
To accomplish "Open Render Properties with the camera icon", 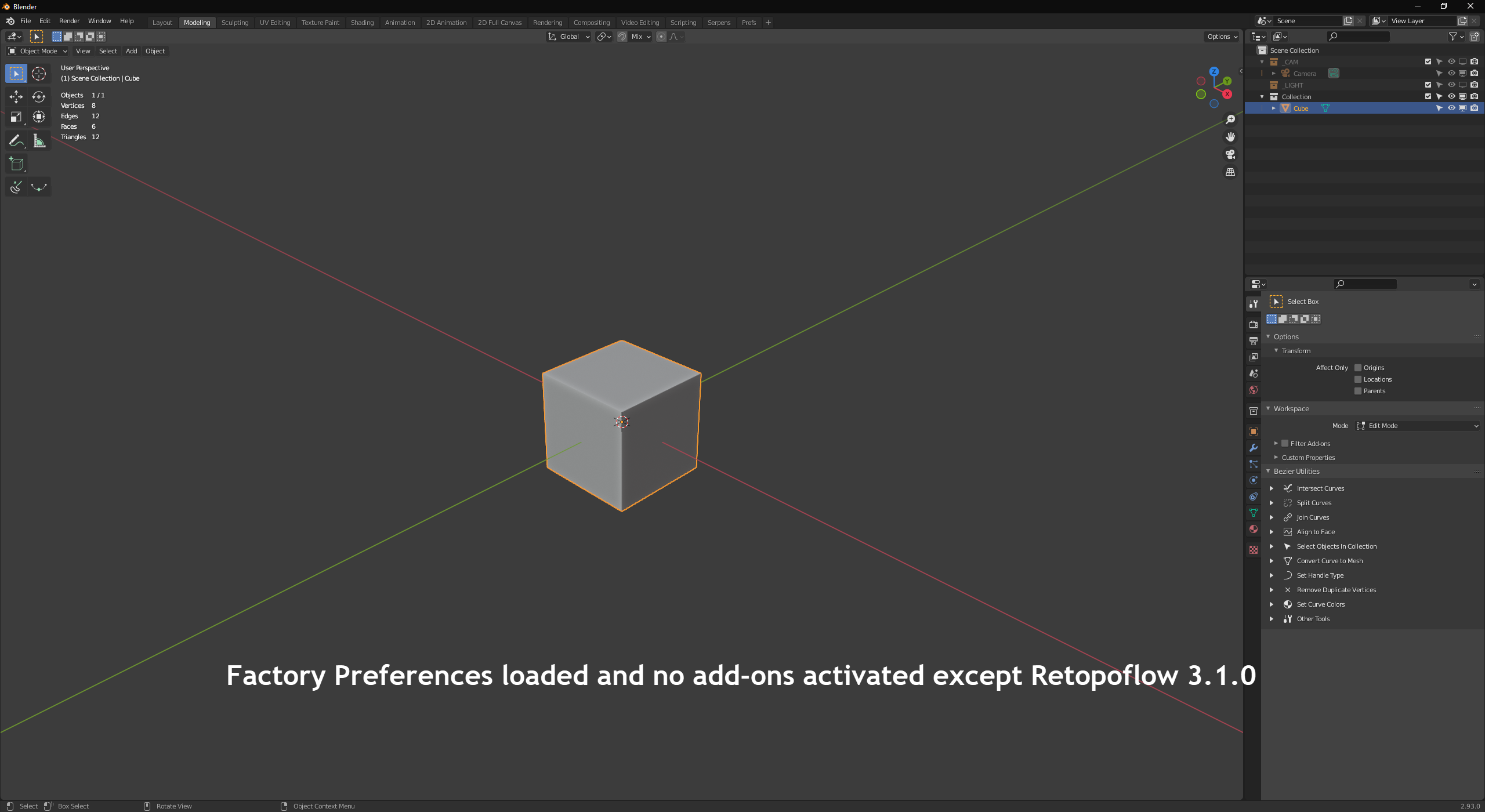I will click(1254, 324).
